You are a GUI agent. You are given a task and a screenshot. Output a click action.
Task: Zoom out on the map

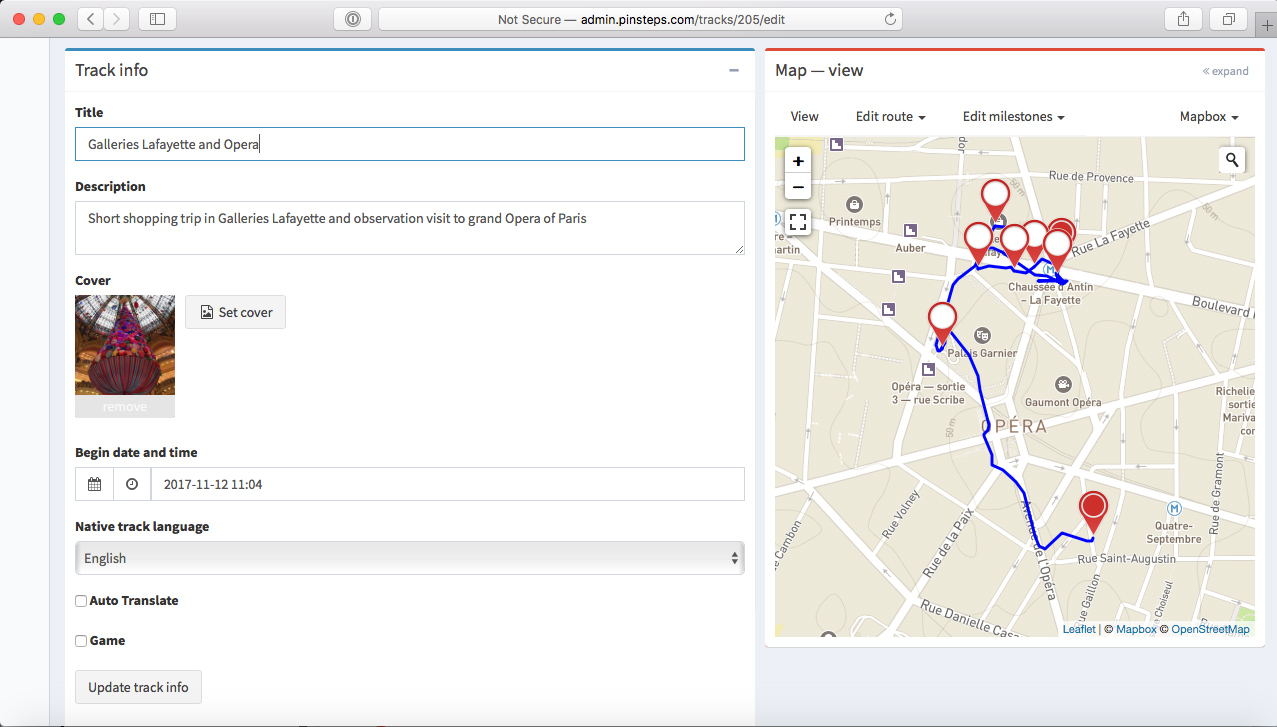point(797,187)
